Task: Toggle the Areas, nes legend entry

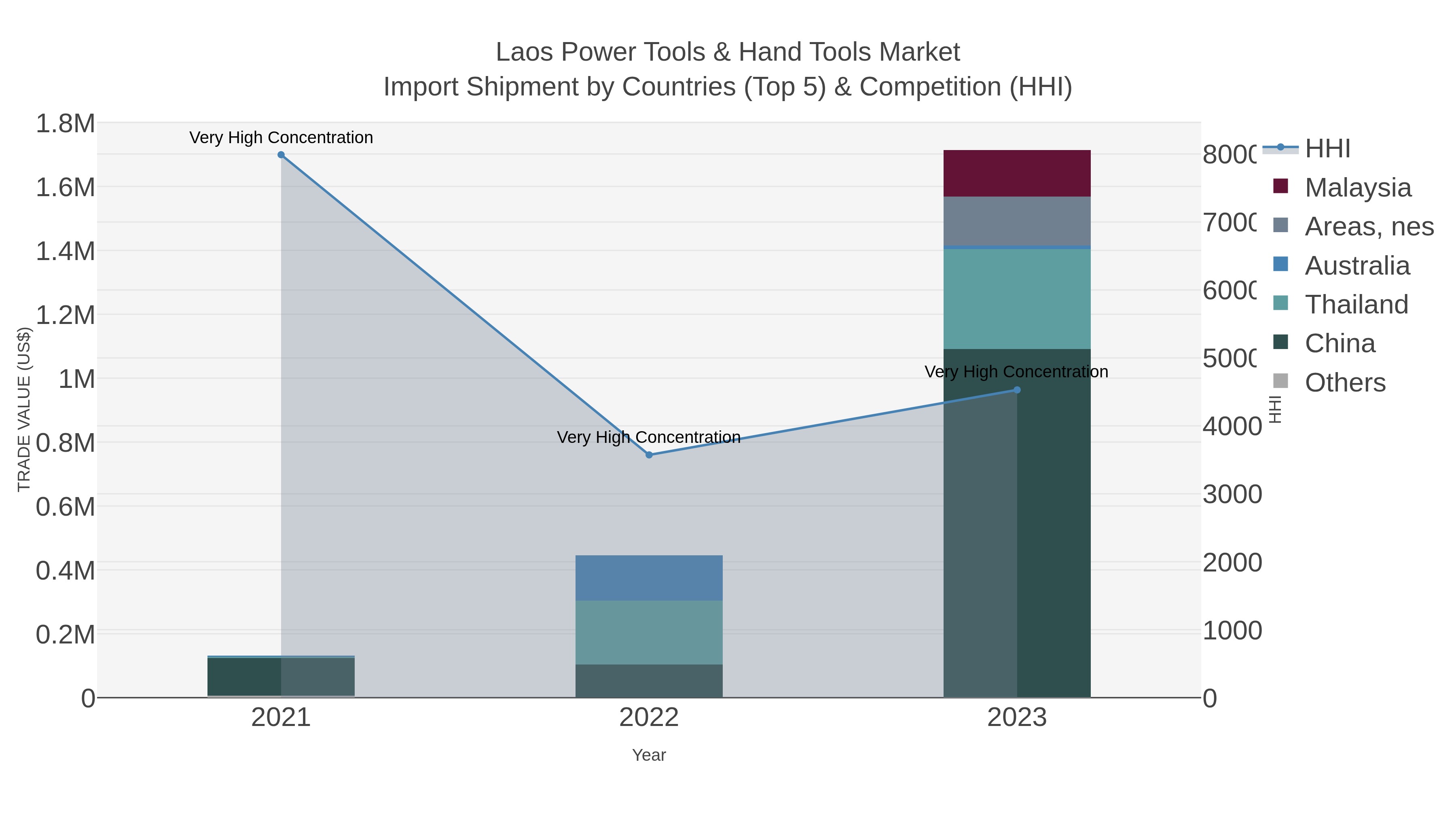Action: pos(1353,226)
